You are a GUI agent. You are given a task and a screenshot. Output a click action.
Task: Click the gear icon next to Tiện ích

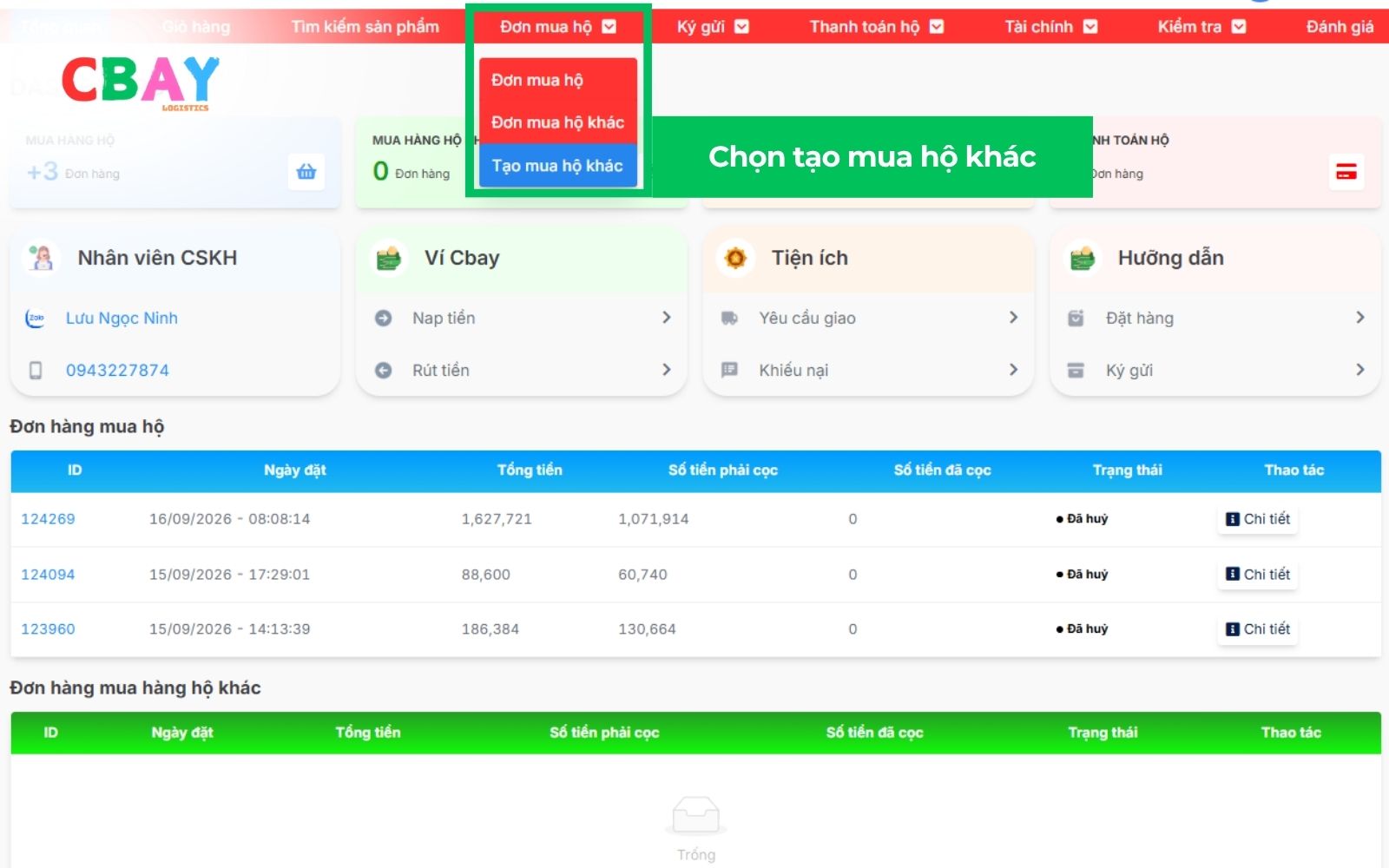pyautogui.click(x=735, y=258)
